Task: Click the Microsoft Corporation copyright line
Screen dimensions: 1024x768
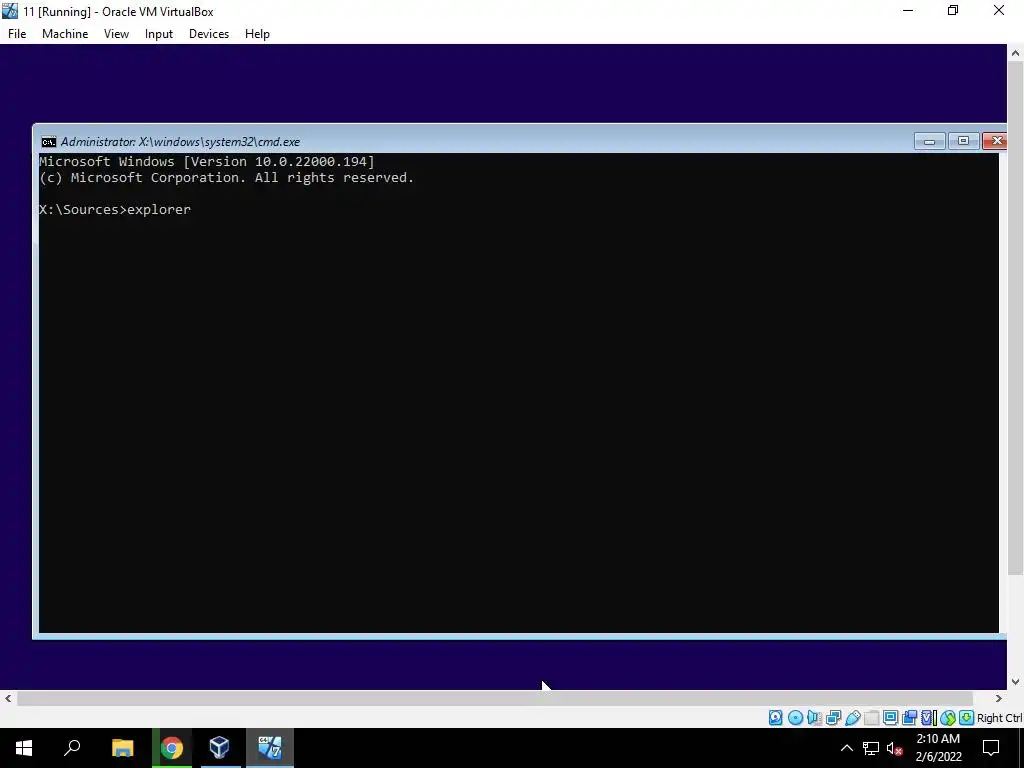Action: 226,178
